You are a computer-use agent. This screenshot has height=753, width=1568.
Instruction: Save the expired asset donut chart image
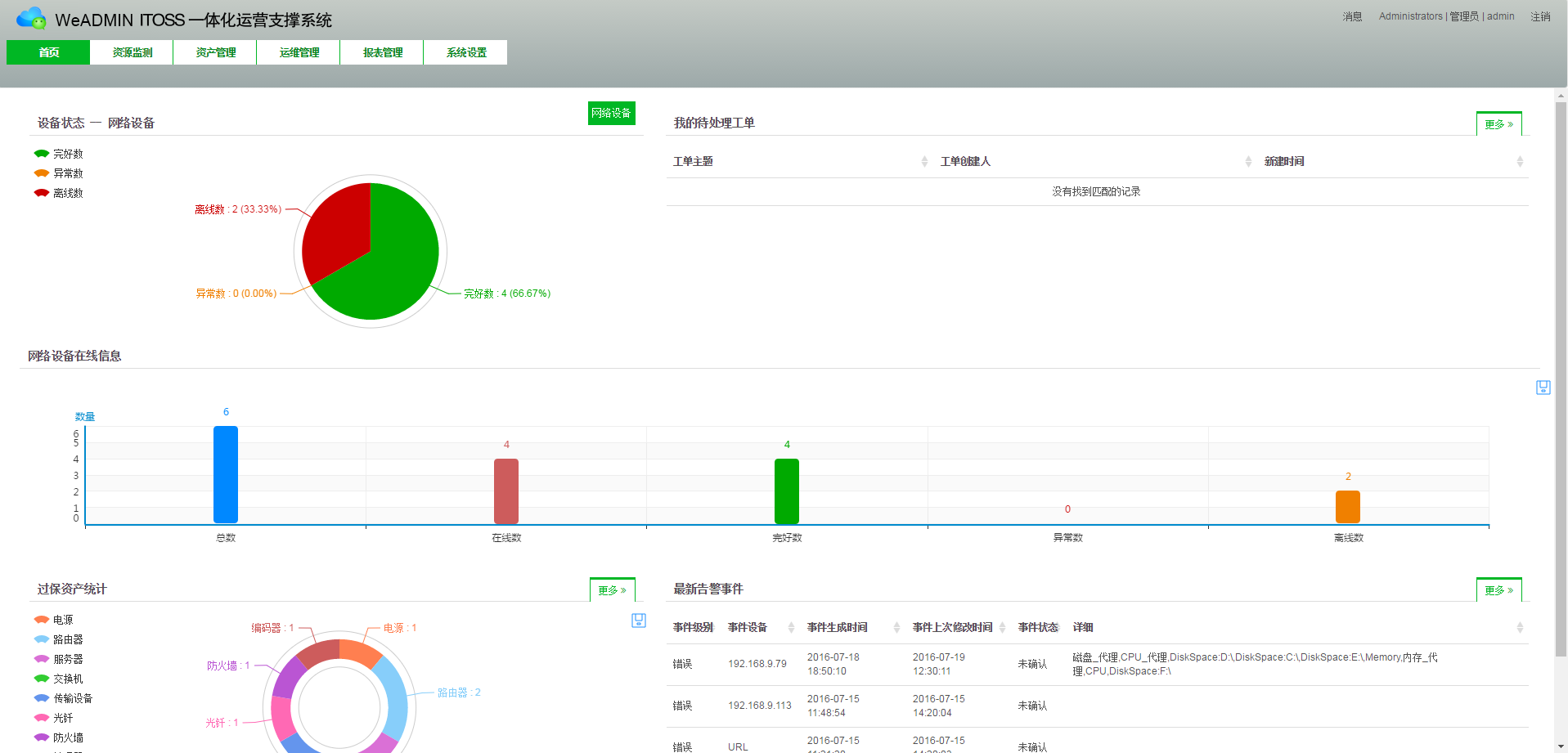click(639, 621)
